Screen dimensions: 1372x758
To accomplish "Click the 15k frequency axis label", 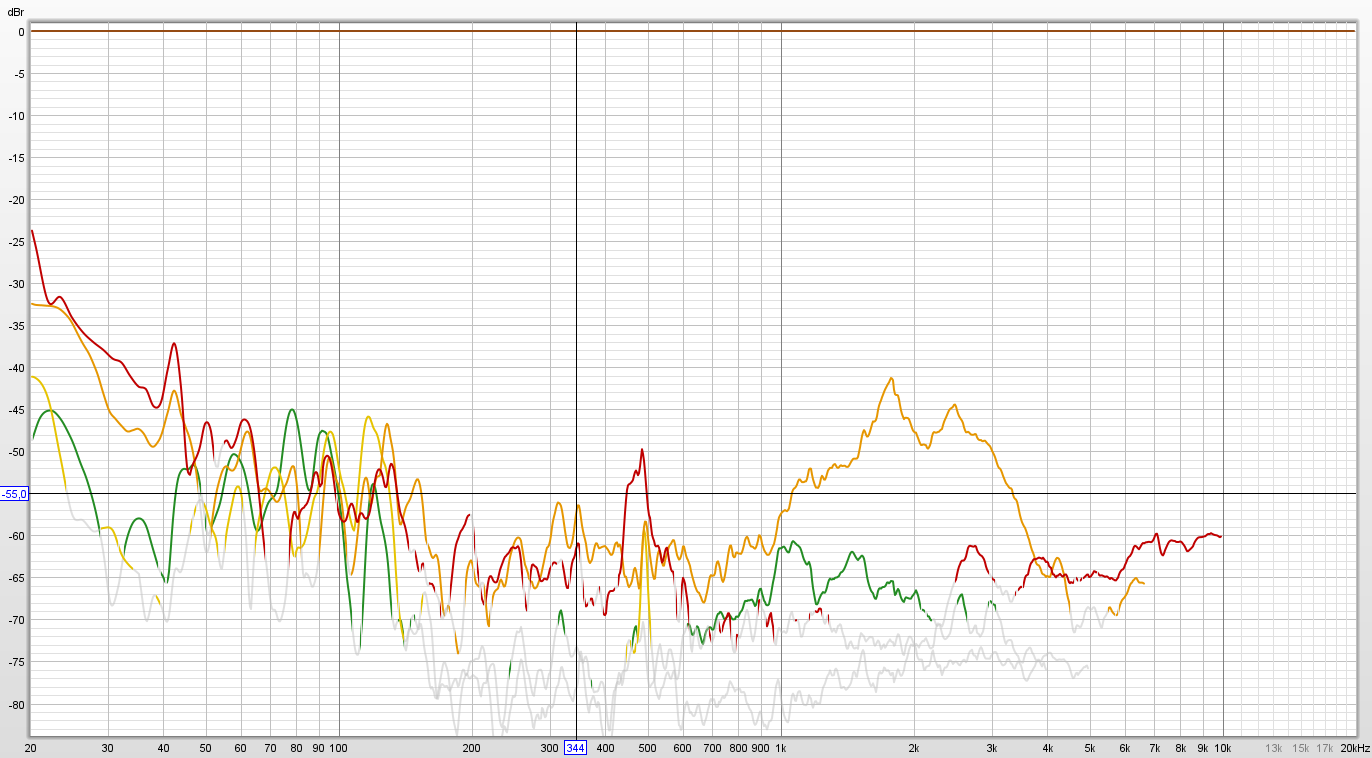I will [1302, 748].
